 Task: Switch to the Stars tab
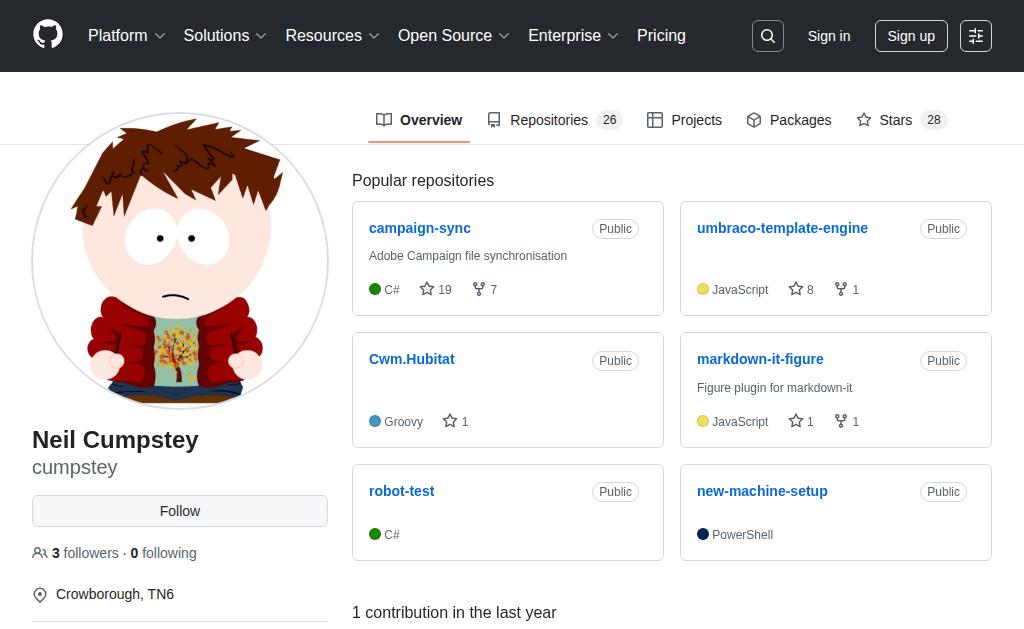click(901, 120)
